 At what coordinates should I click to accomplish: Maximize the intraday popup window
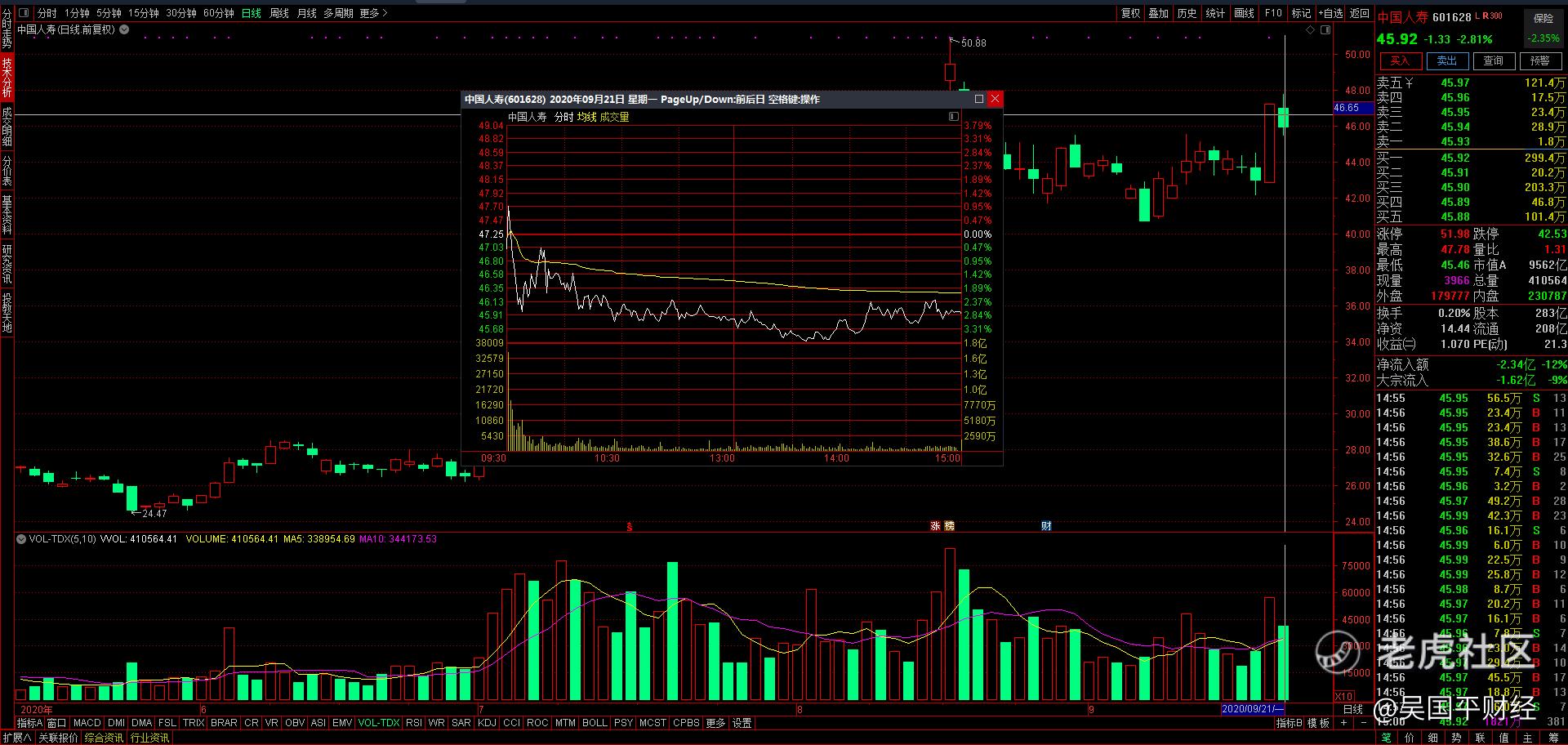click(x=979, y=99)
